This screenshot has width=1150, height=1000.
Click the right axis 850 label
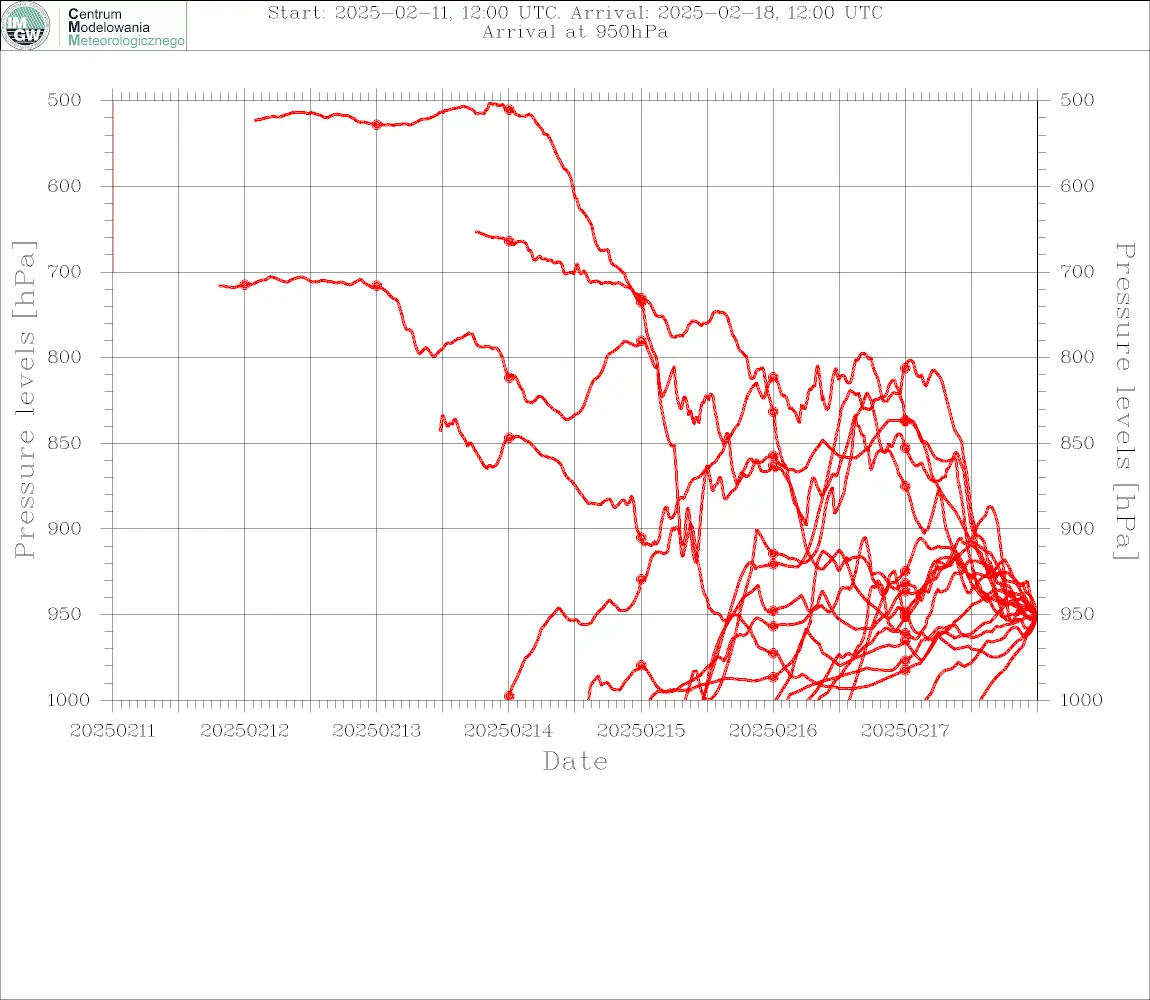pos(1077,443)
